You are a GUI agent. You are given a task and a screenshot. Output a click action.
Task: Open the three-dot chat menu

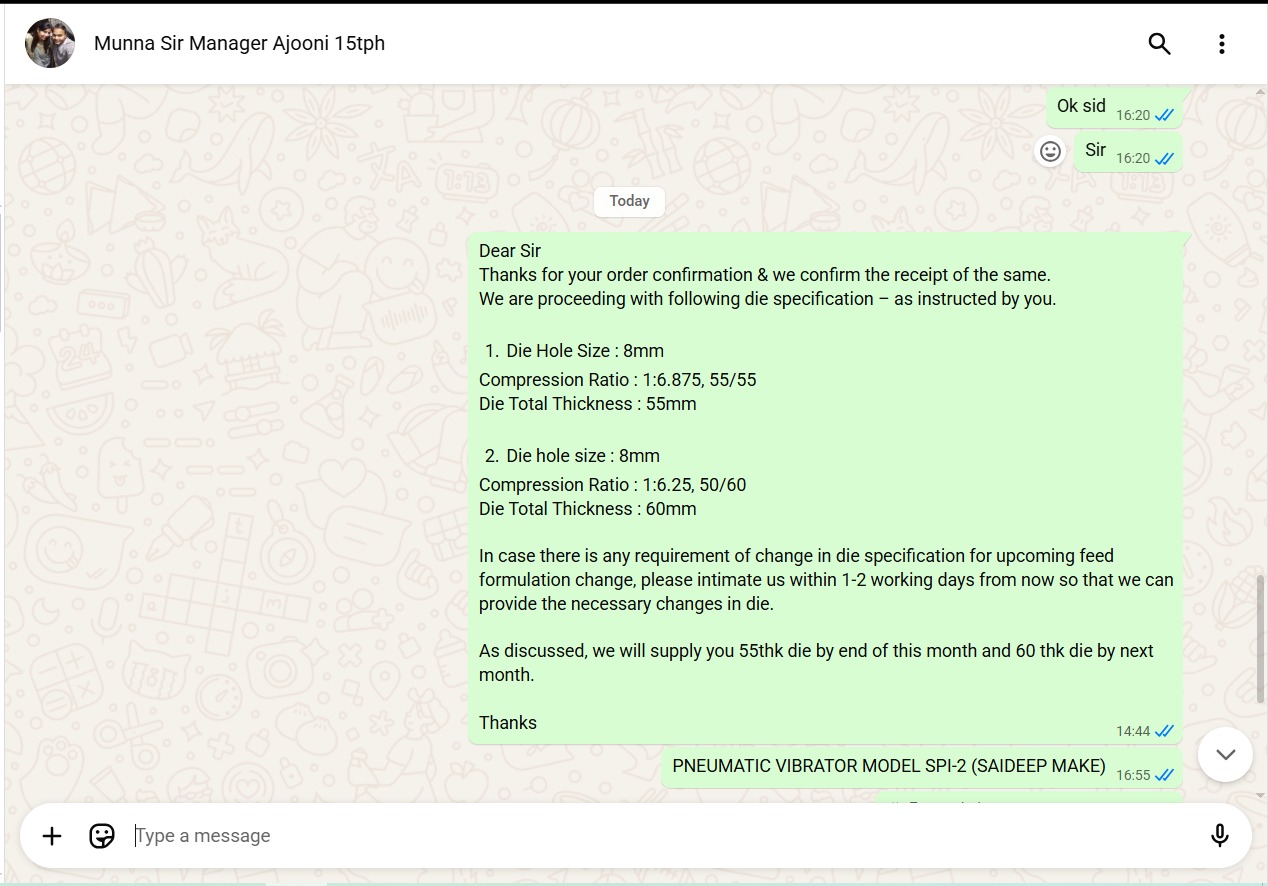1221,44
